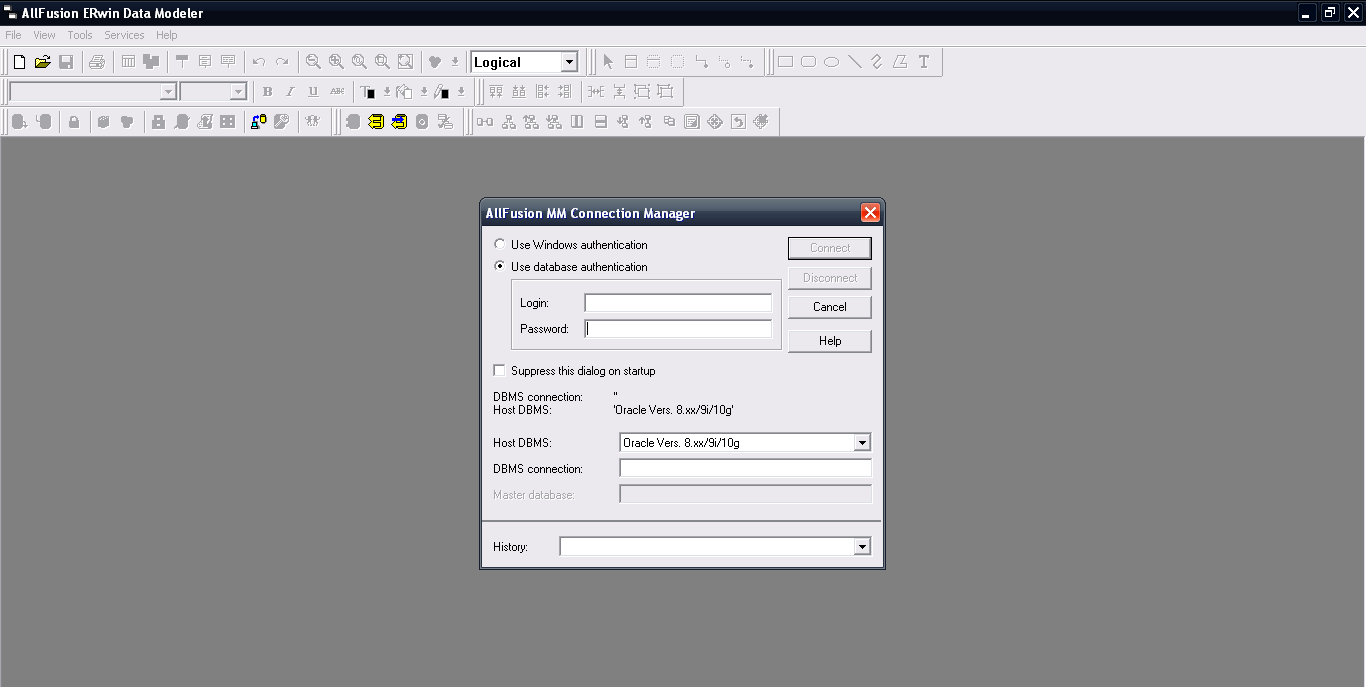Image resolution: width=1366 pixels, height=687 pixels.
Task: Select the Rounded rectangle shape tool
Action: click(x=808, y=62)
